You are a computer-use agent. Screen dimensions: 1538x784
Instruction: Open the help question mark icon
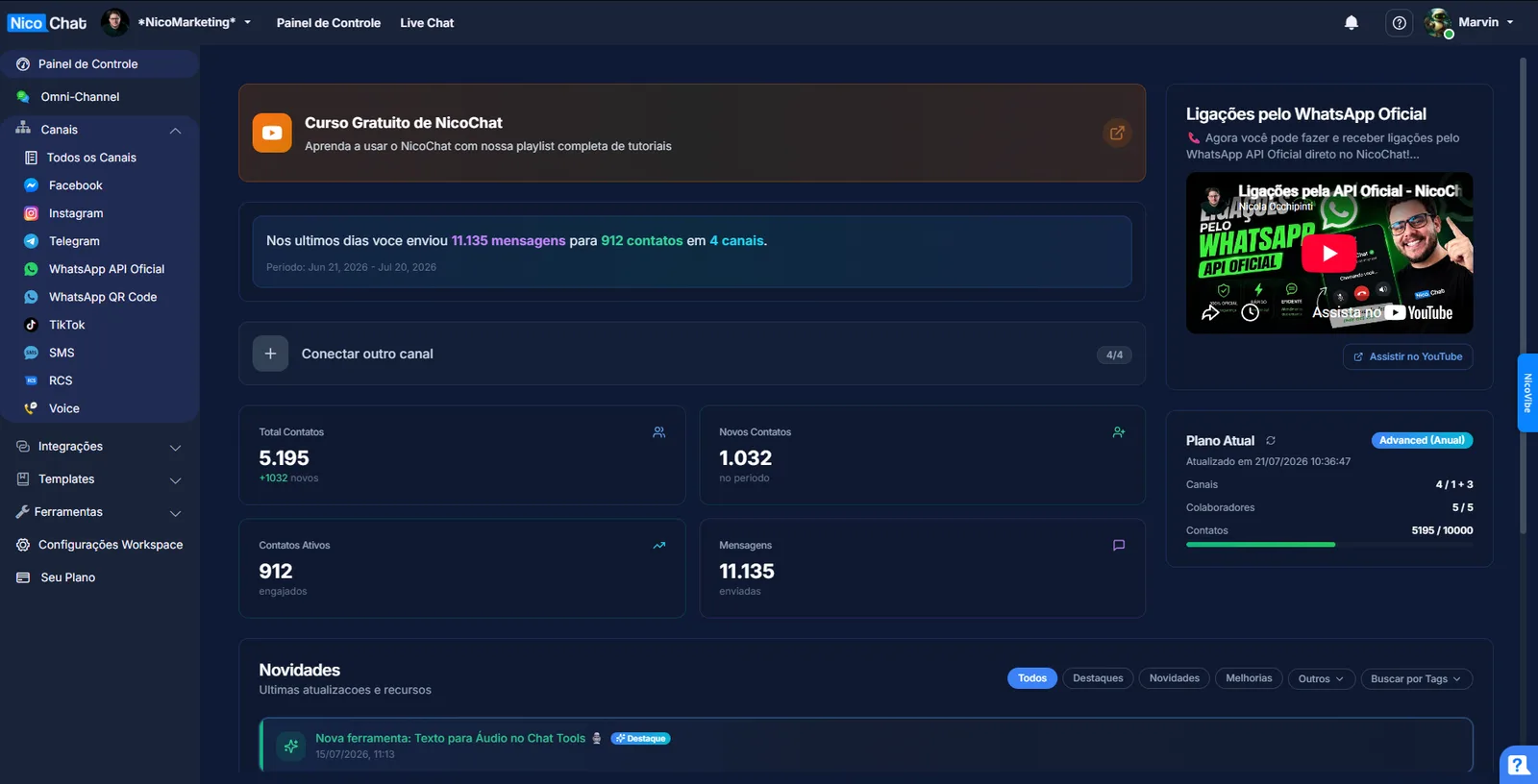click(1400, 23)
